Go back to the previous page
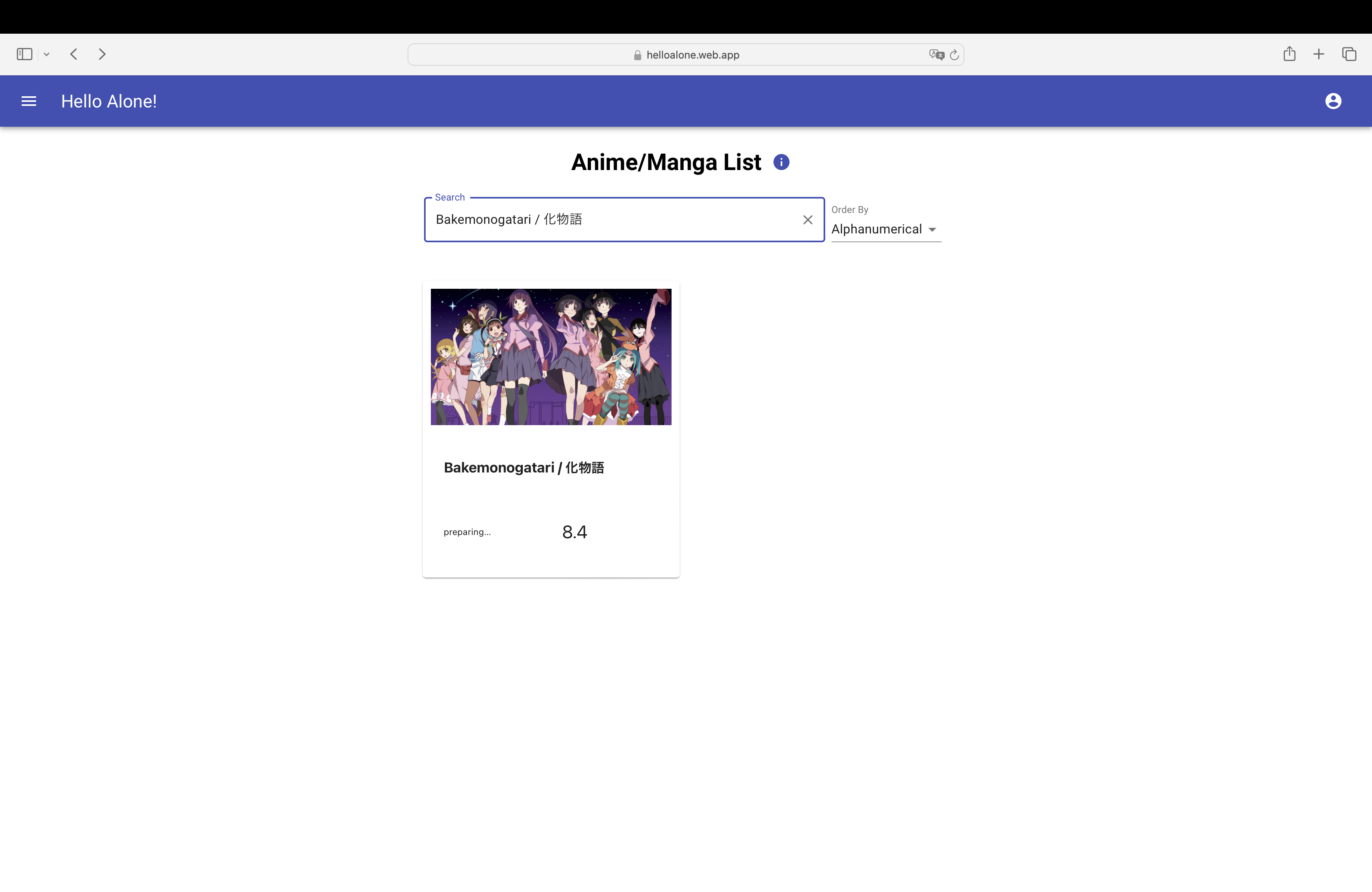The height and width of the screenshot is (892, 1372). tap(74, 54)
